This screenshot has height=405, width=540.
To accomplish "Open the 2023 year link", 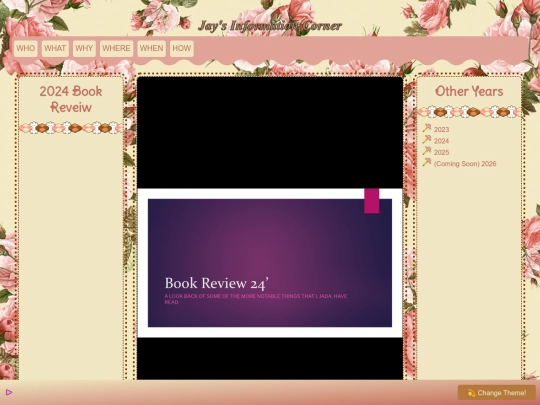I will (441, 129).
